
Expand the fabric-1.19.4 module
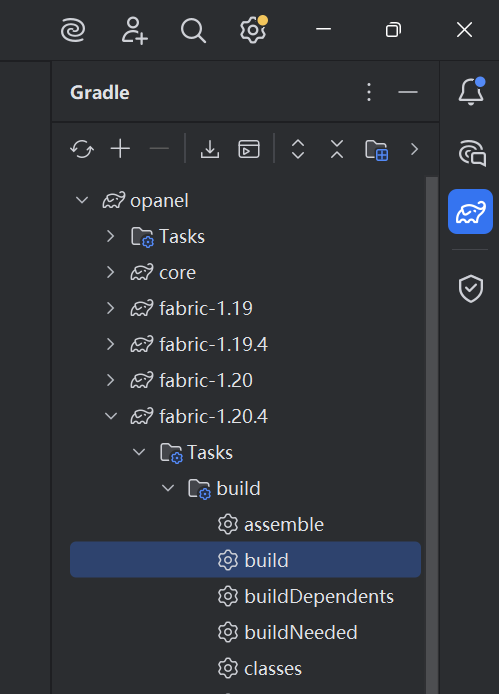pos(111,344)
